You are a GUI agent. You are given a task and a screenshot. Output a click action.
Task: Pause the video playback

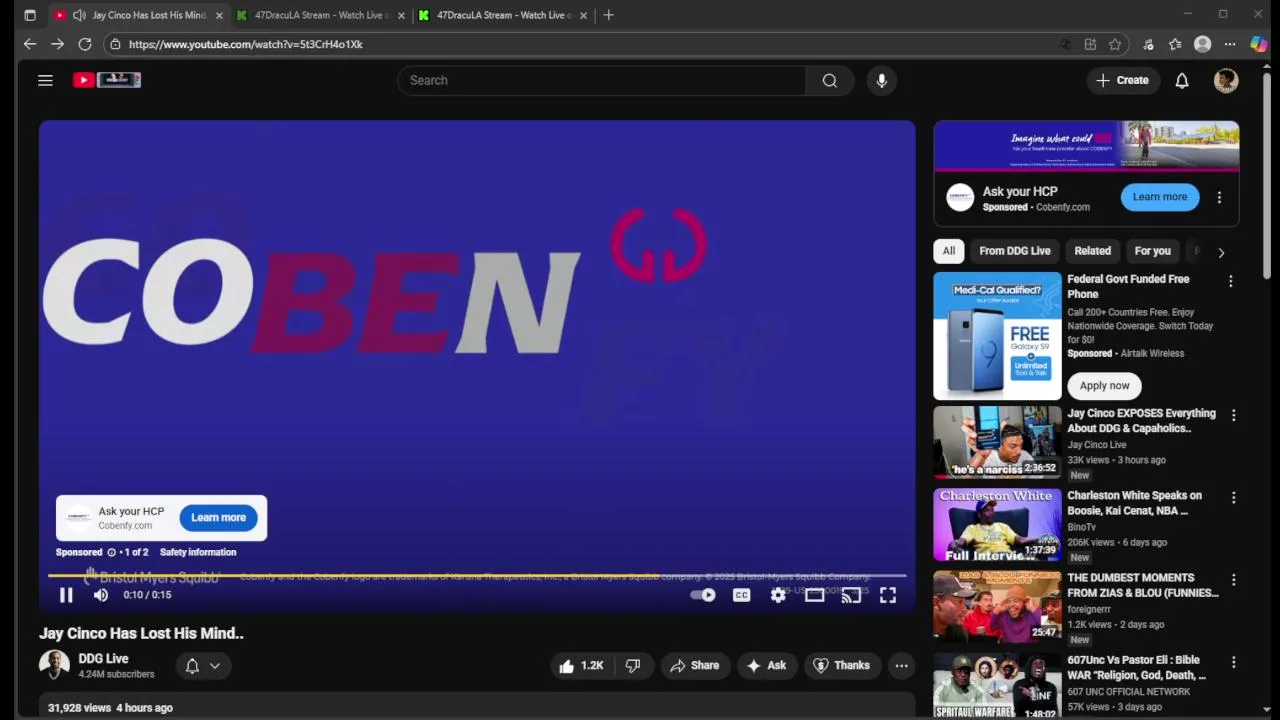point(66,595)
